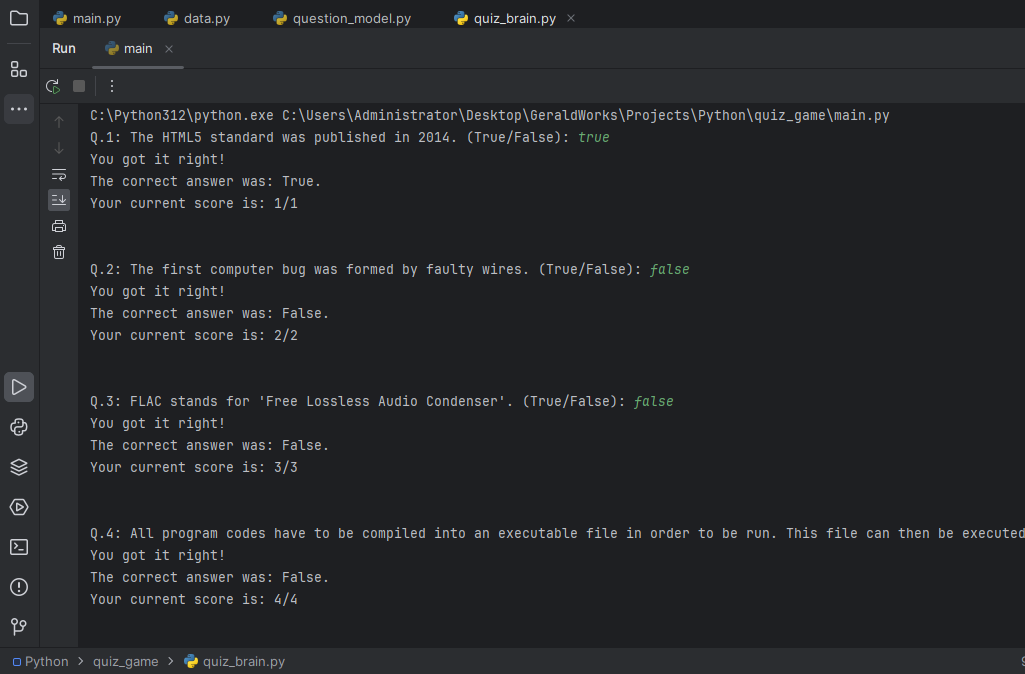Clear all console output with trash icon
This screenshot has height=674, width=1025.
59,252
